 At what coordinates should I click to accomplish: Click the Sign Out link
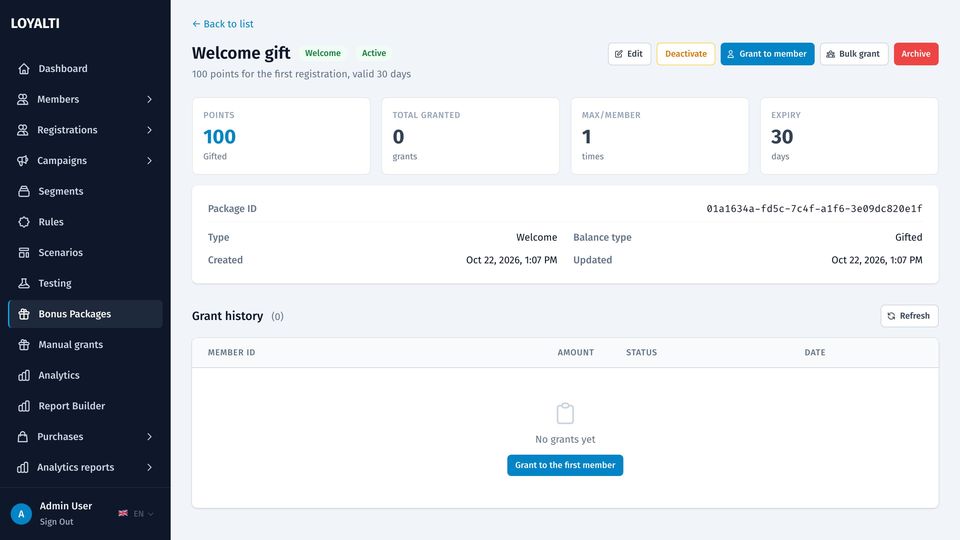[56, 522]
